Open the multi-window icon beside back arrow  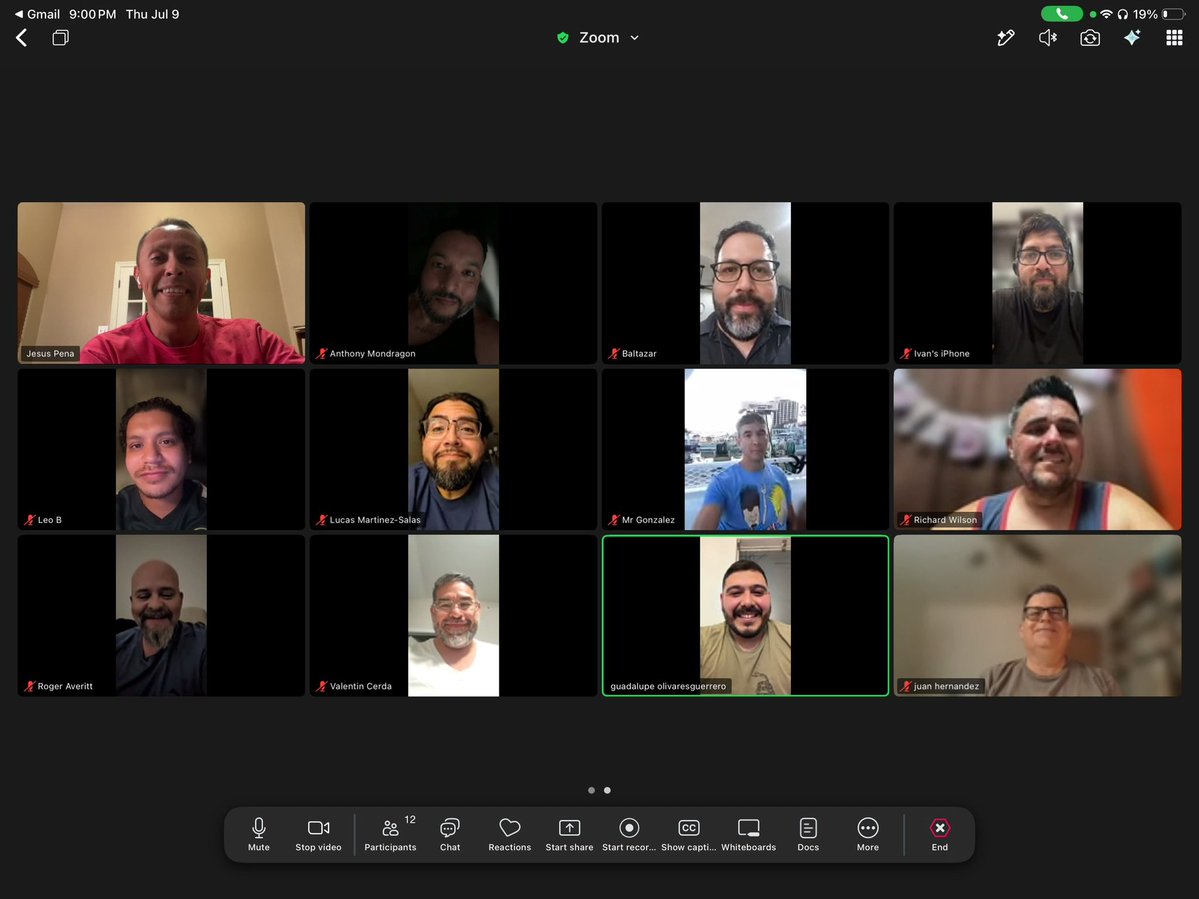click(x=60, y=37)
